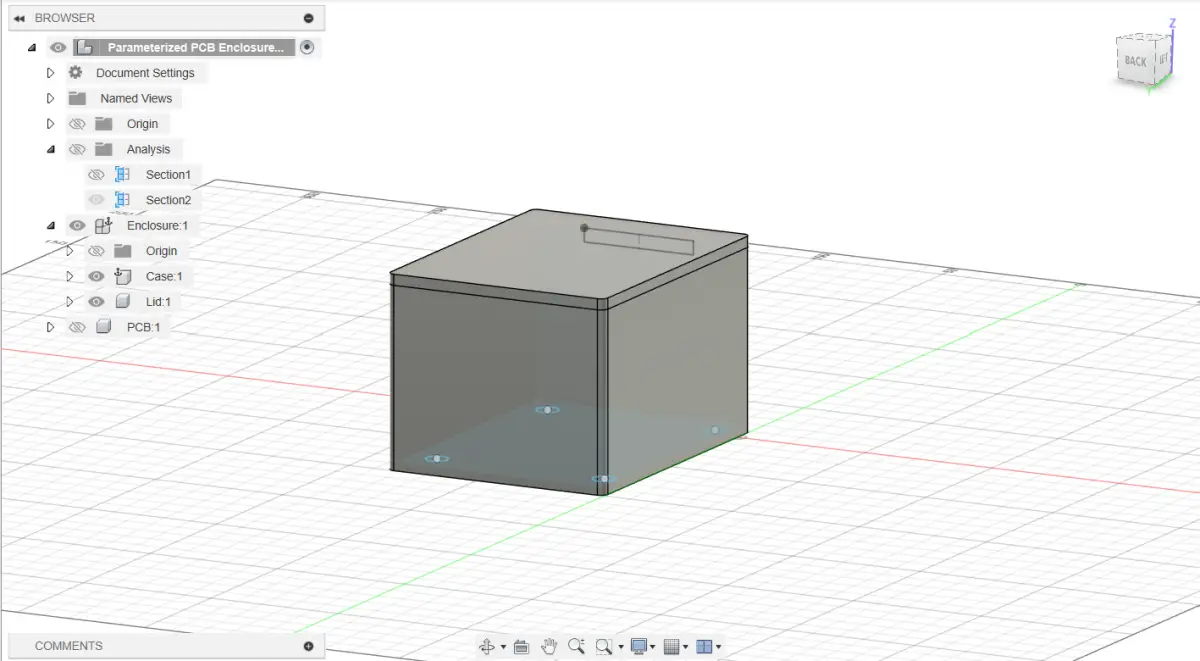The width and height of the screenshot is (1200, 661).
Task: Click the Look At tool icon
Action: [521, 647]
